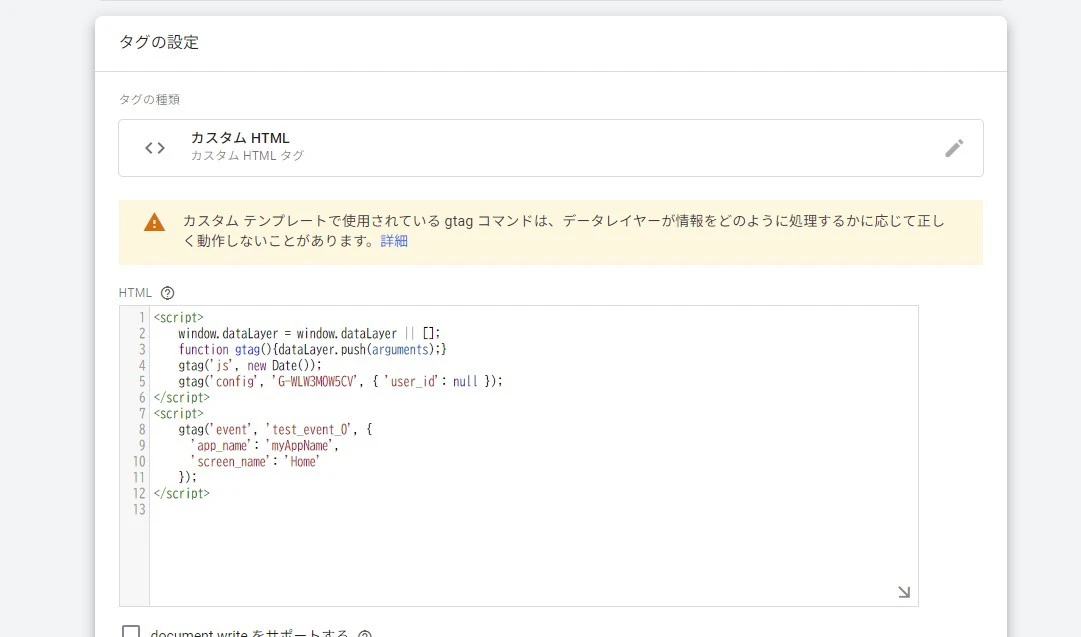Viewport: 1081px width, 637px height.
Task: Click the タグの種類 label
Action: tap(150, 99)
